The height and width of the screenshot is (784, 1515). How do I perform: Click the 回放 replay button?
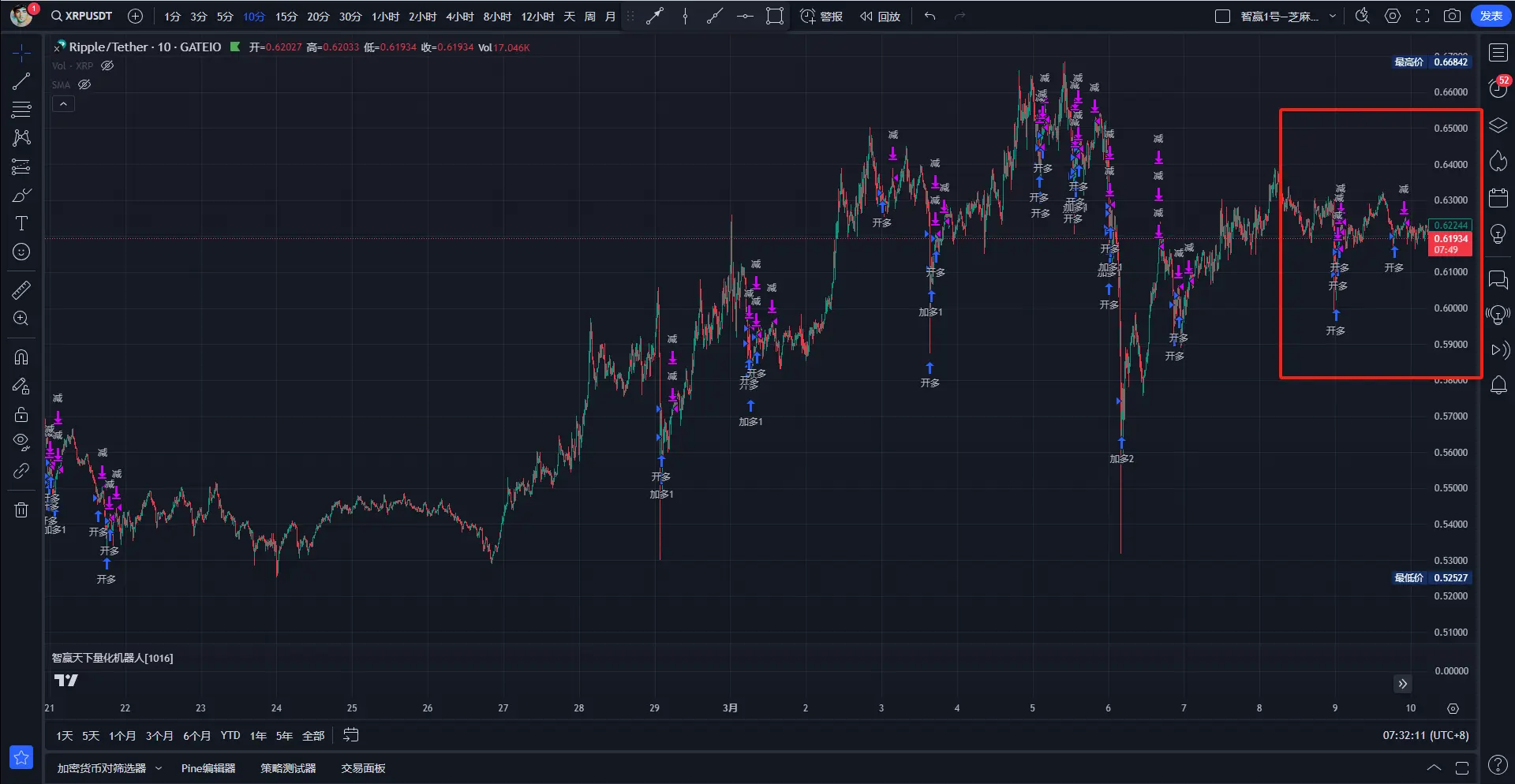pos(880,17)
